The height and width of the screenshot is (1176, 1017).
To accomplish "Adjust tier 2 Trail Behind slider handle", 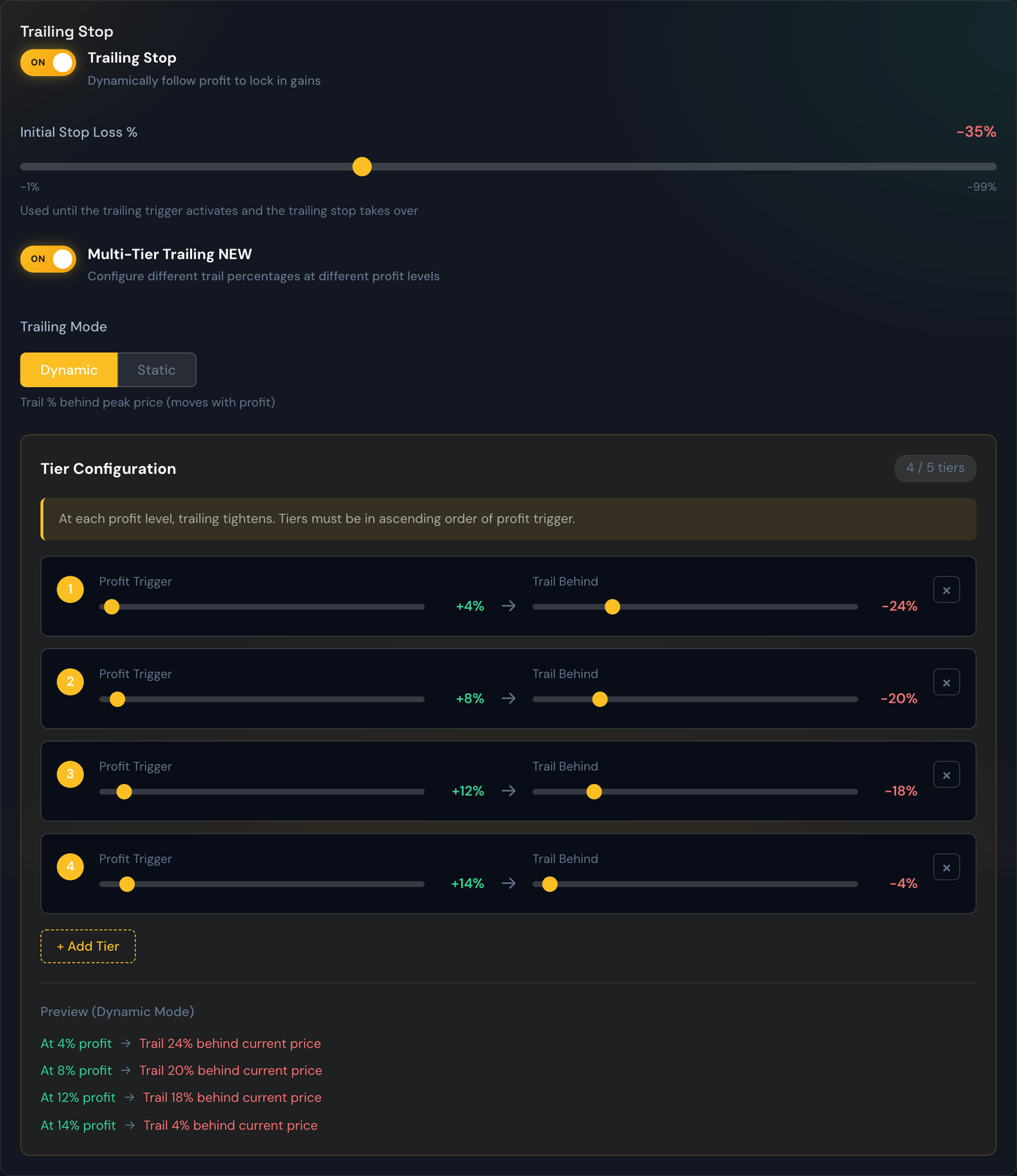I will click(600, 699).
